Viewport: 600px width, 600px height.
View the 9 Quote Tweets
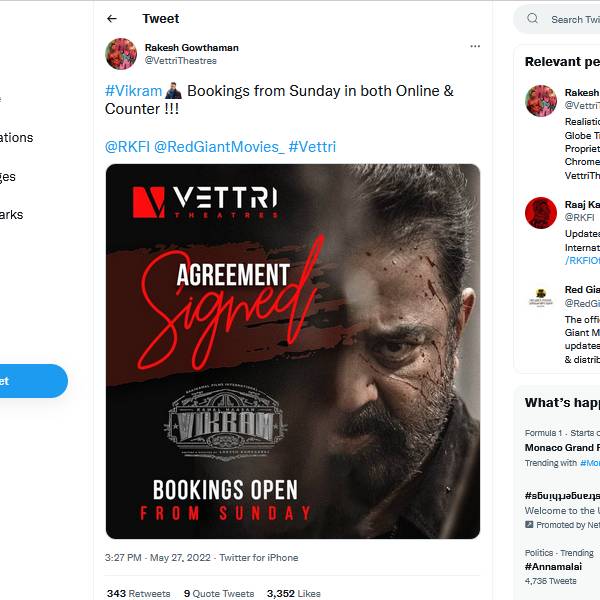coord(219,593)
